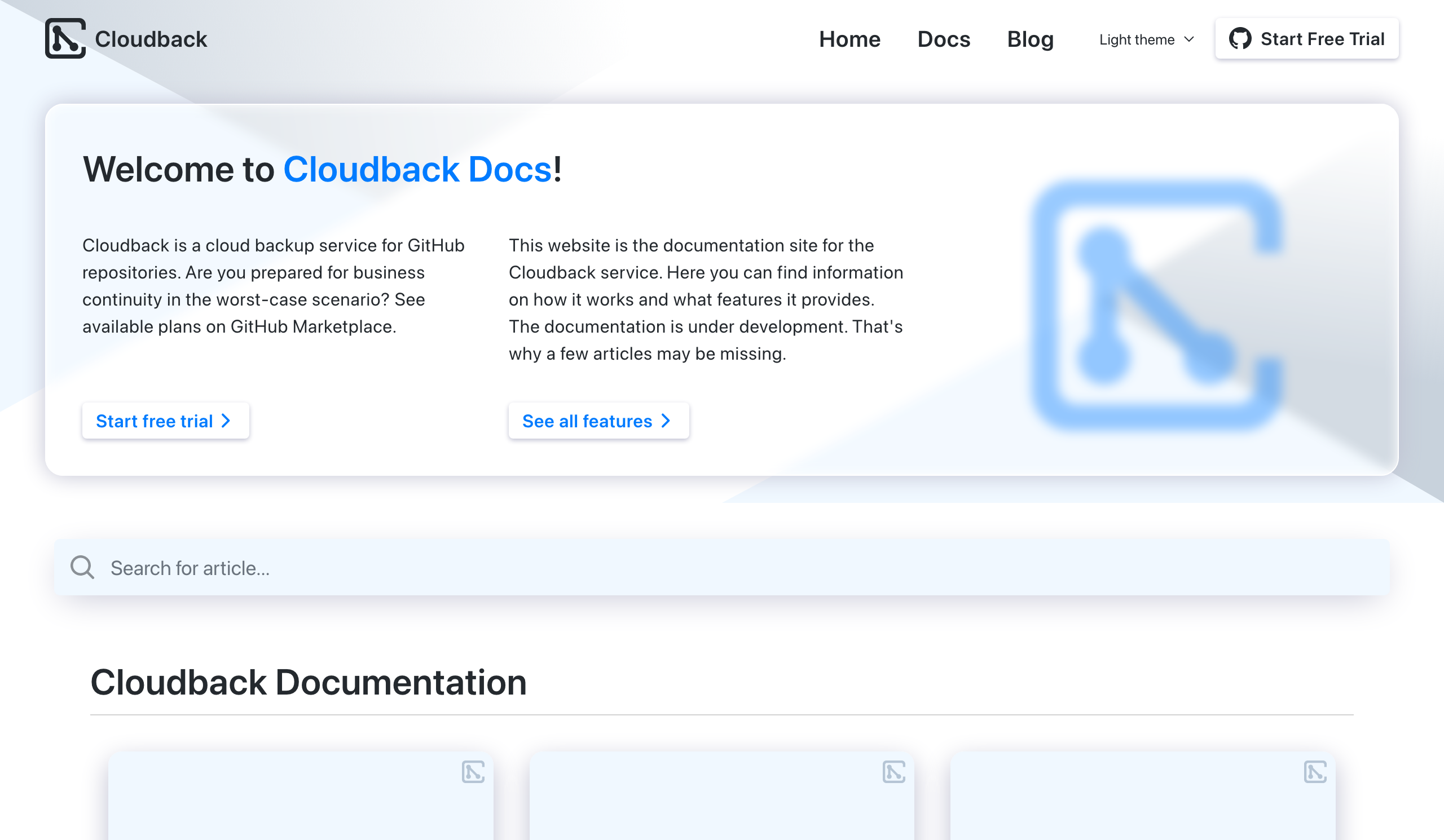The width and height of the screenshot is (1444, 840).
Task: Click the Start free trial button in hero
Action: click(166, 421)
